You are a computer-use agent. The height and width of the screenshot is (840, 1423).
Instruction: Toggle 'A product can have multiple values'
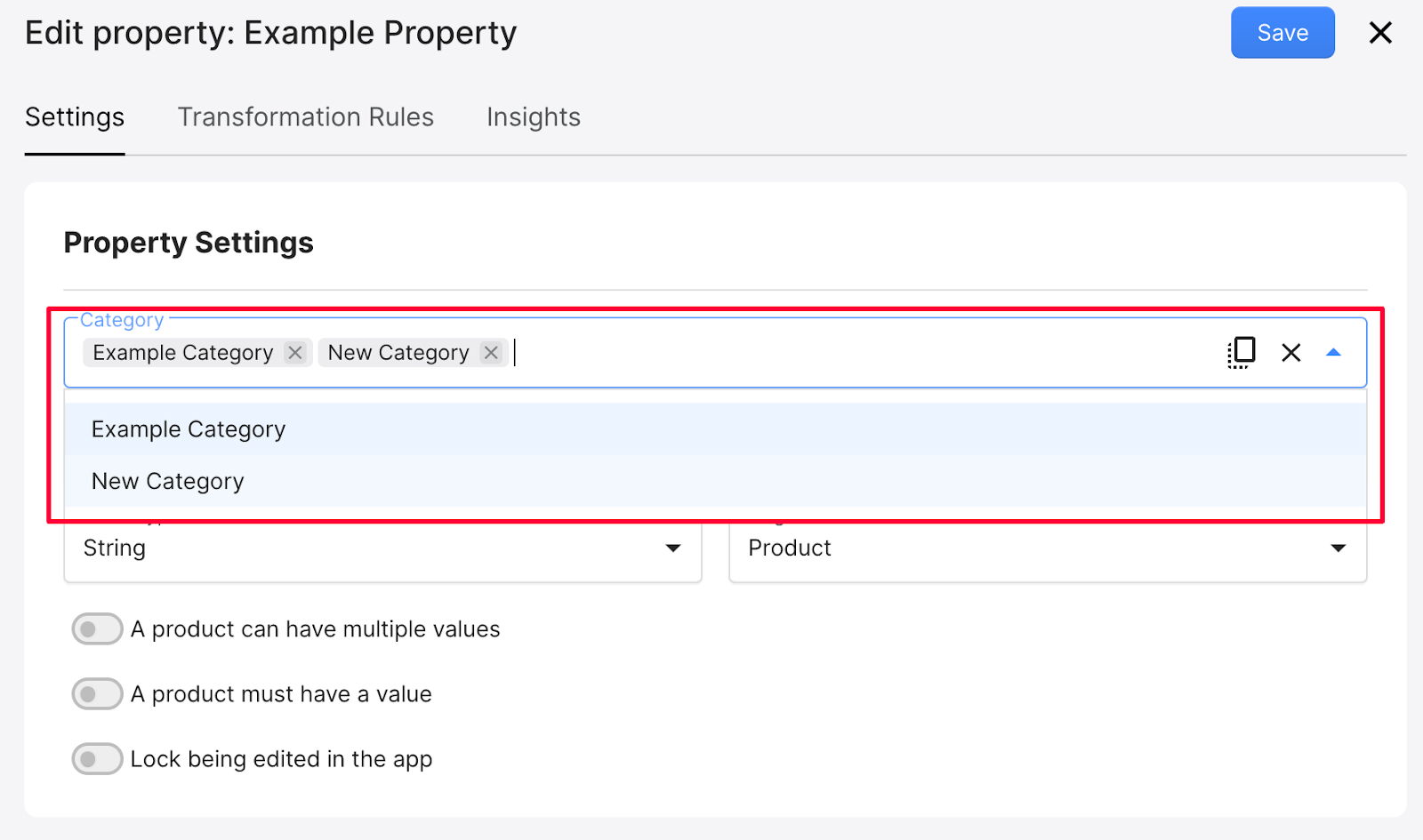(97, 629)
